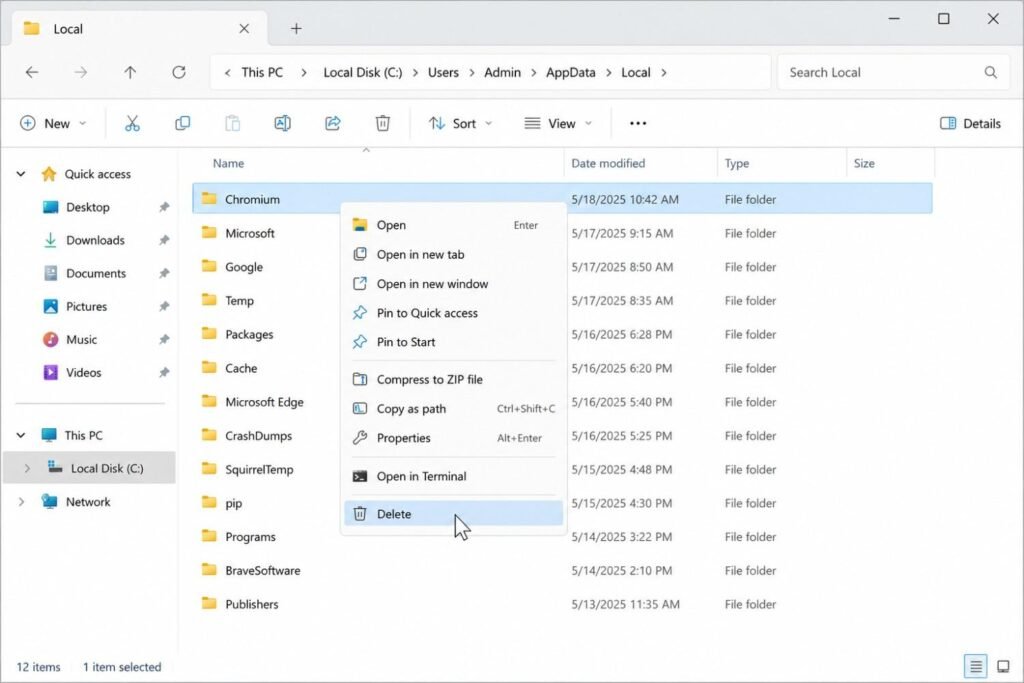This screenshot has width=1024, height=683.
Task: Select the Temp folder name
Action: (239, 300)
